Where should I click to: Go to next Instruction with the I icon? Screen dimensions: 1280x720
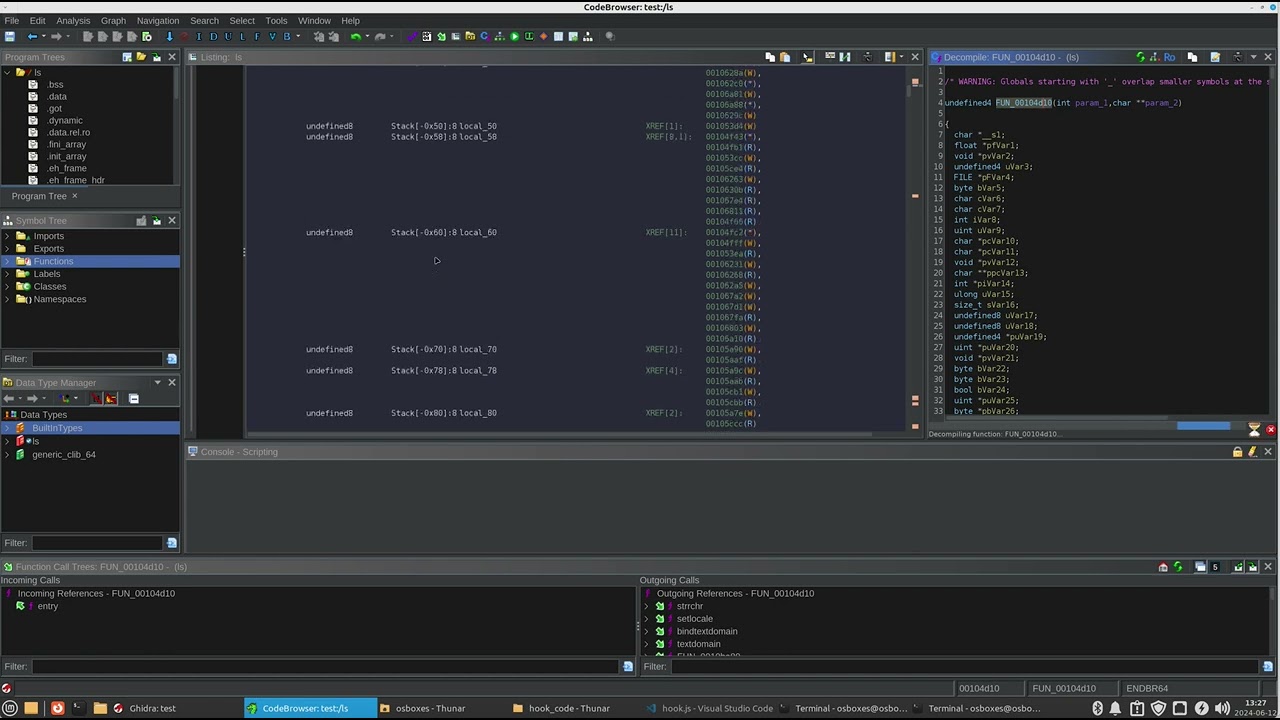(x=198, y=37)
